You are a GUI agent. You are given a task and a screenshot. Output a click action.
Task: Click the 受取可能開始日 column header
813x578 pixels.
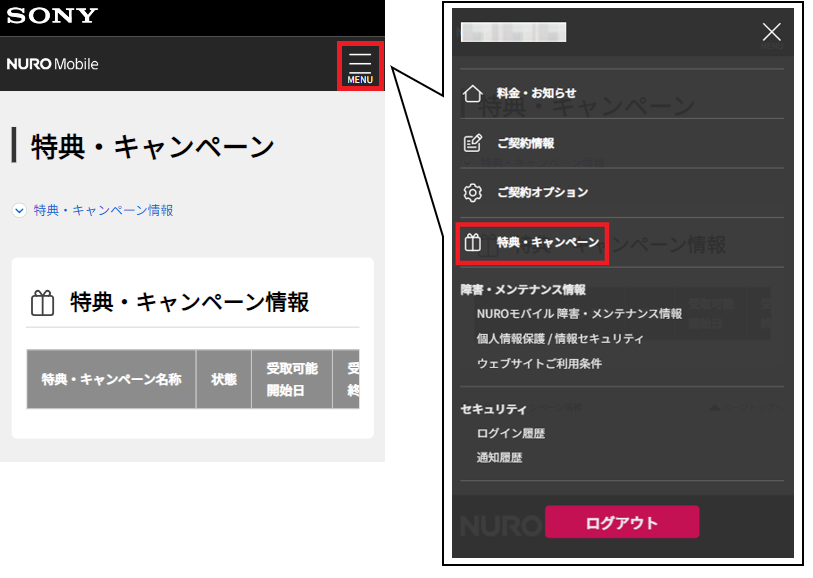tap(292, 379)
